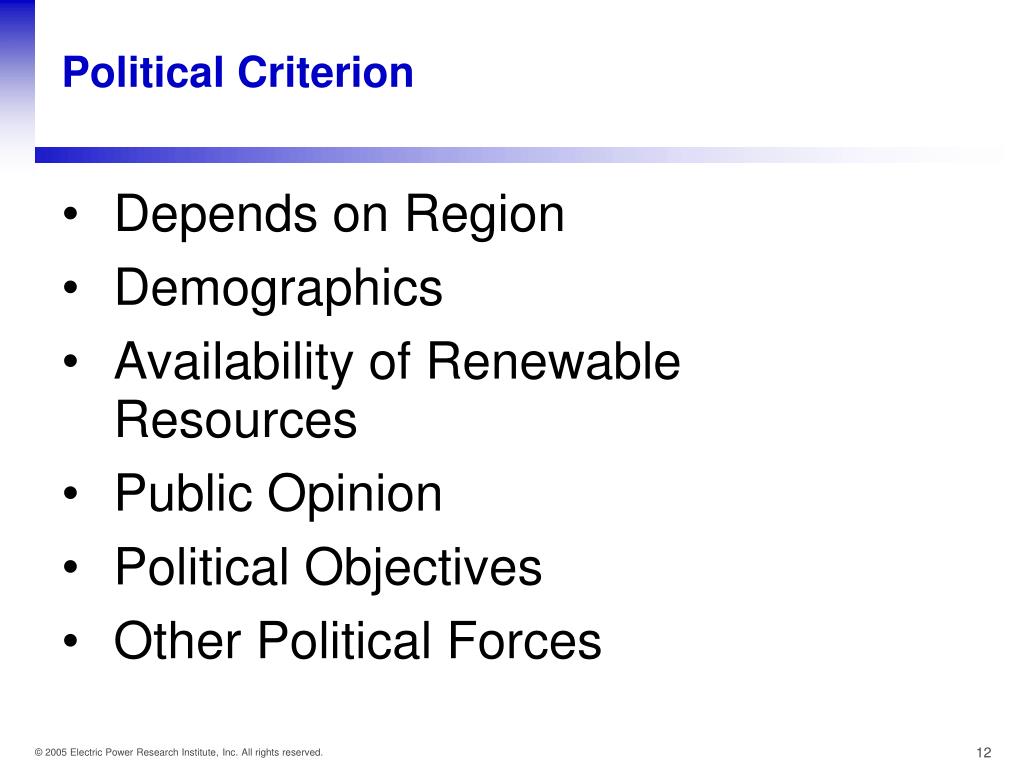Click slide number 12 in footer
Screen dimensions: 1024x768
tap(984, 752)
